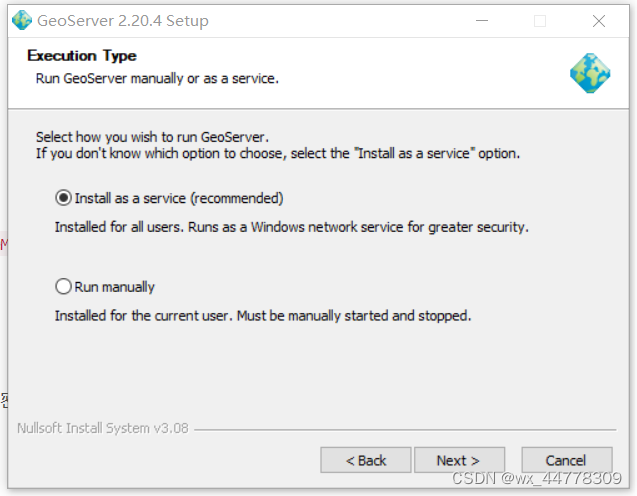Click the "Install as a service (recommended)" label text
637x496 pixels.
[x=179, y=198]
